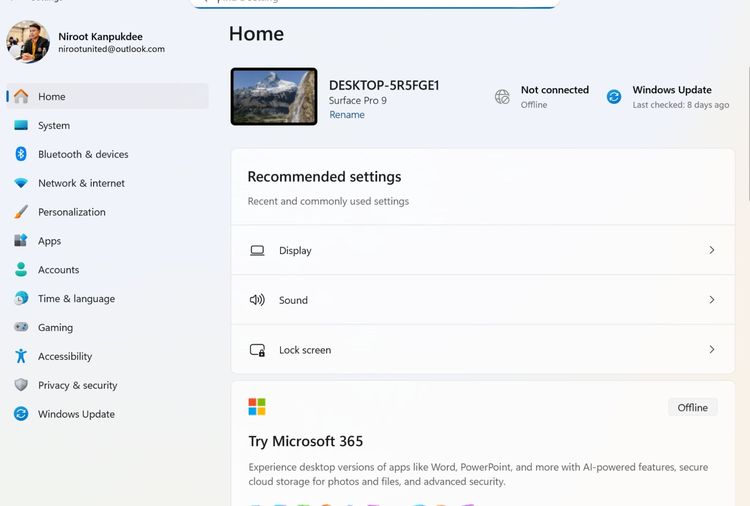Click the Surface Pro 9 model text
This screenshot has height=506, width=750.
pos(358,100)
